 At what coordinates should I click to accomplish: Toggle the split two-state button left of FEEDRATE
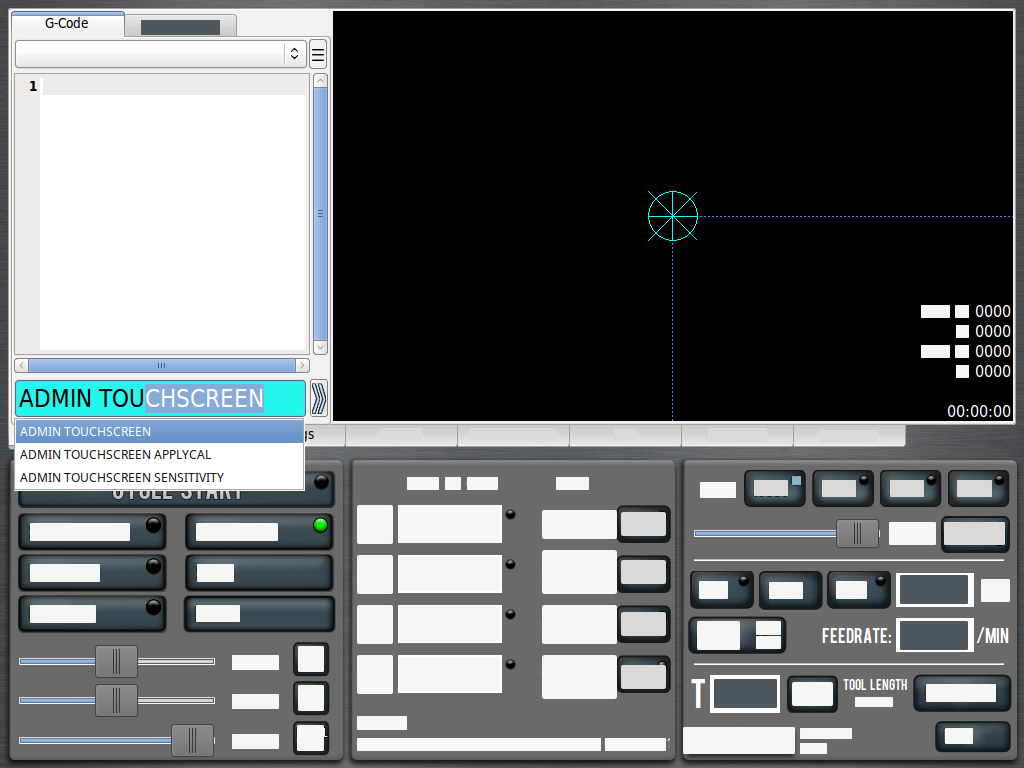click(737, 635)
